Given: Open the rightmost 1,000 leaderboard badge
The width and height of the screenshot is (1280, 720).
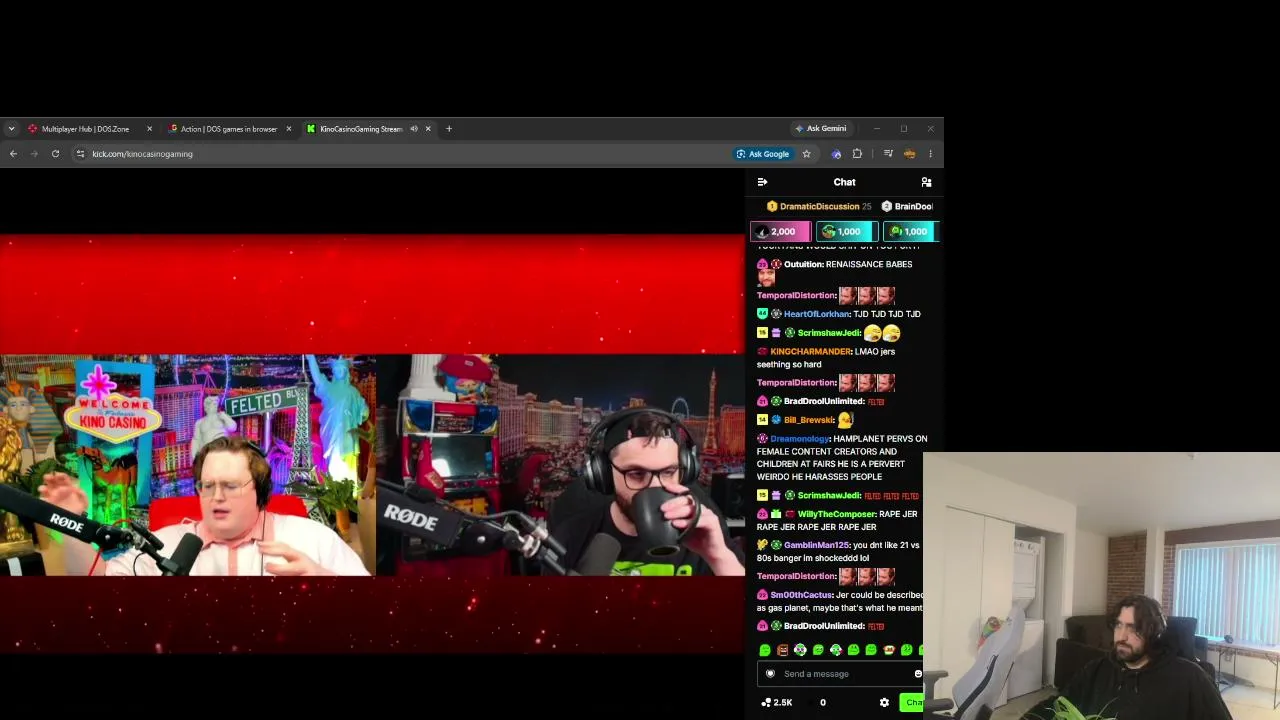Looking at the screenshot, I should click(910, 232).
